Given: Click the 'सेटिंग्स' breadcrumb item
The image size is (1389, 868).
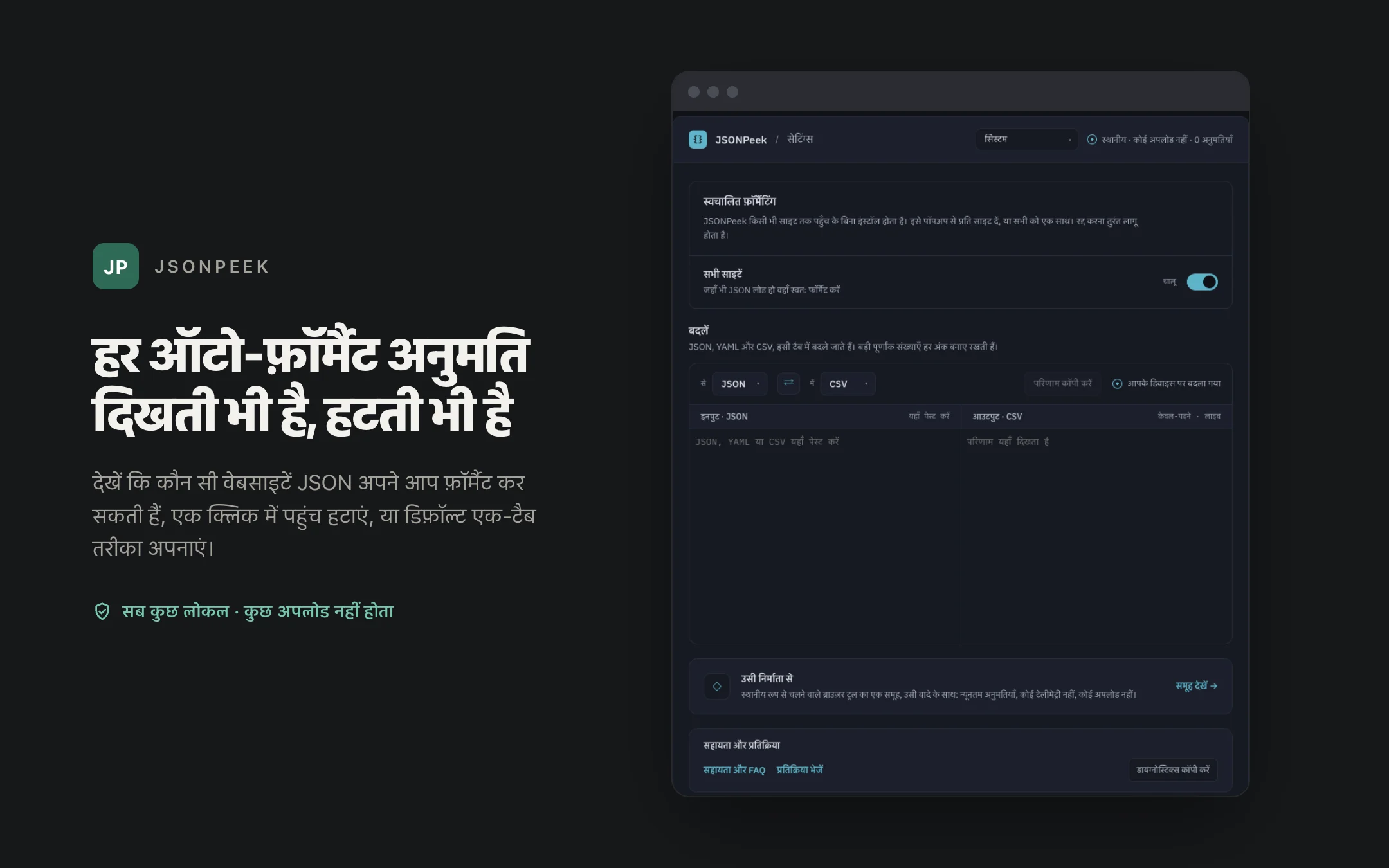Looking at the screenshot, I should tap(800, 140).
